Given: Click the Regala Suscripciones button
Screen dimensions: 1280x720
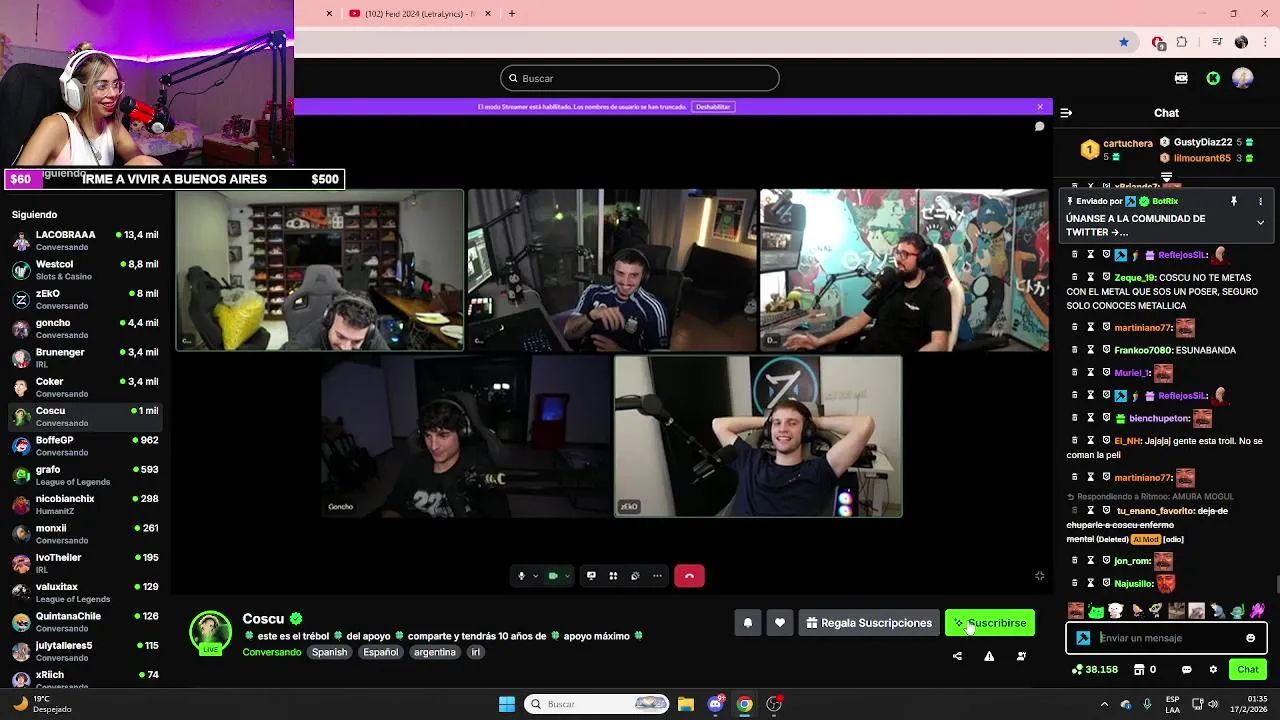Looking at the screenshot, I should click(x=868, y=623).
